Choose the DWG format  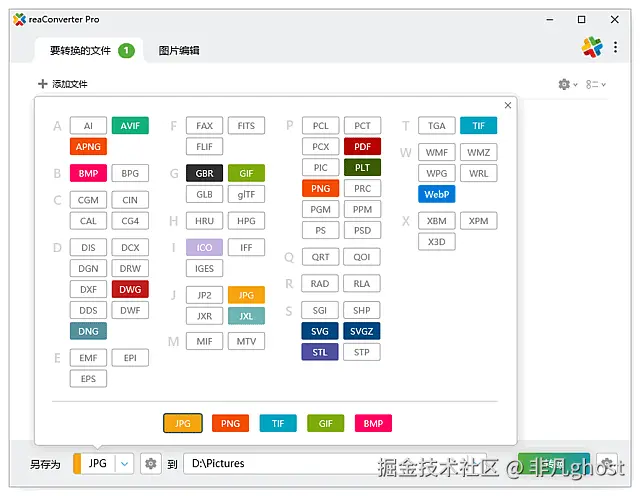[x=130, y=289]
